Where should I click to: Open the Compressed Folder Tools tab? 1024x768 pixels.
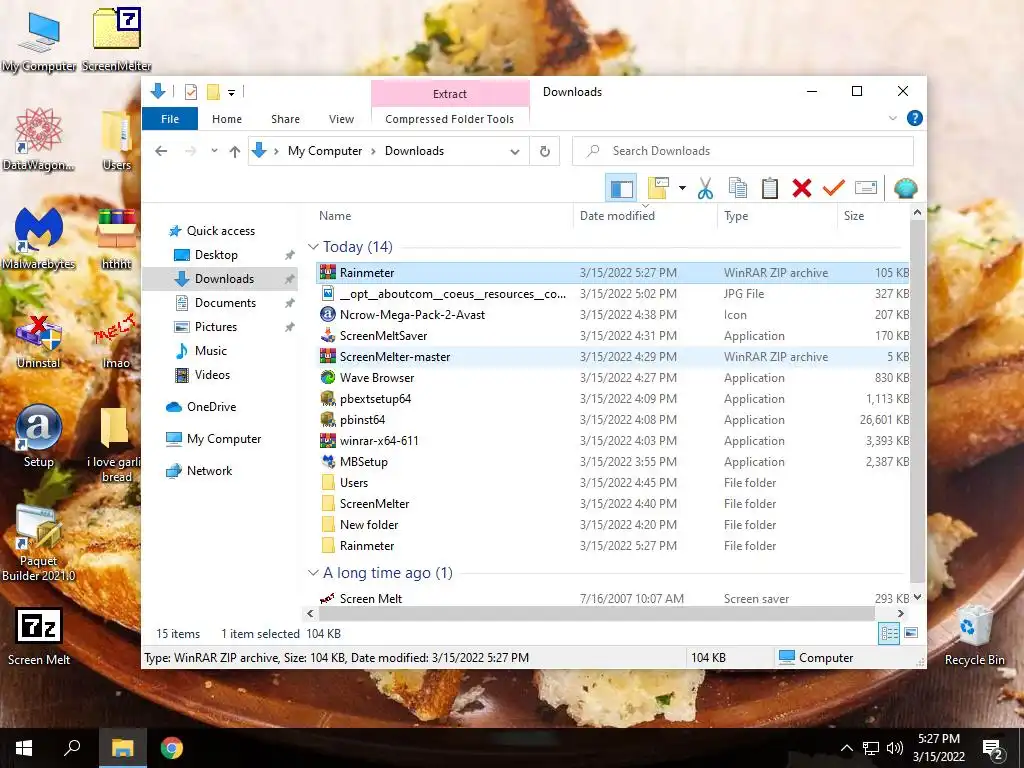pyautogui.click(x=449, y=119)
